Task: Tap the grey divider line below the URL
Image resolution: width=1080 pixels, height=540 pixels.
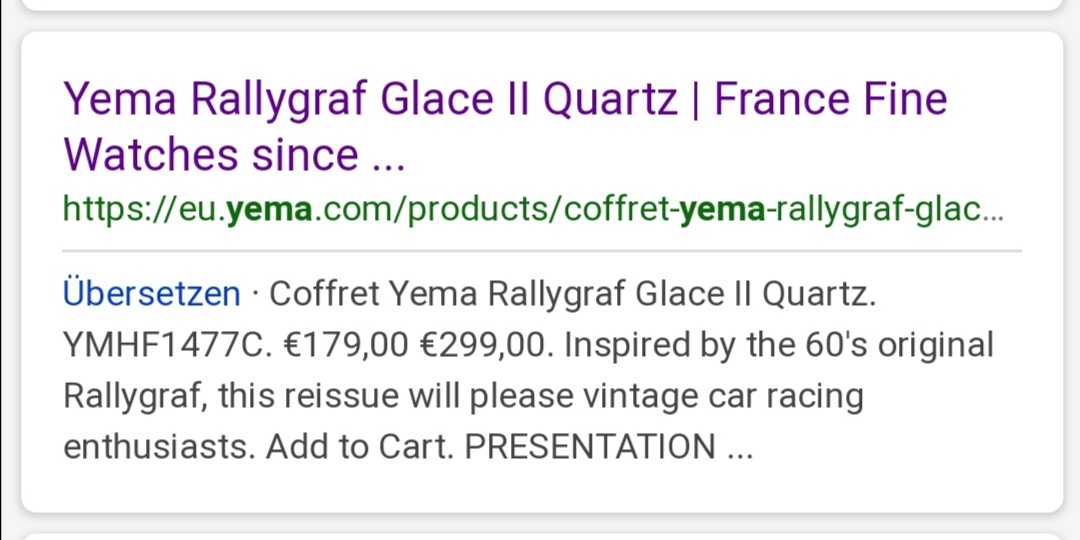Action: [x=542, y=250]
